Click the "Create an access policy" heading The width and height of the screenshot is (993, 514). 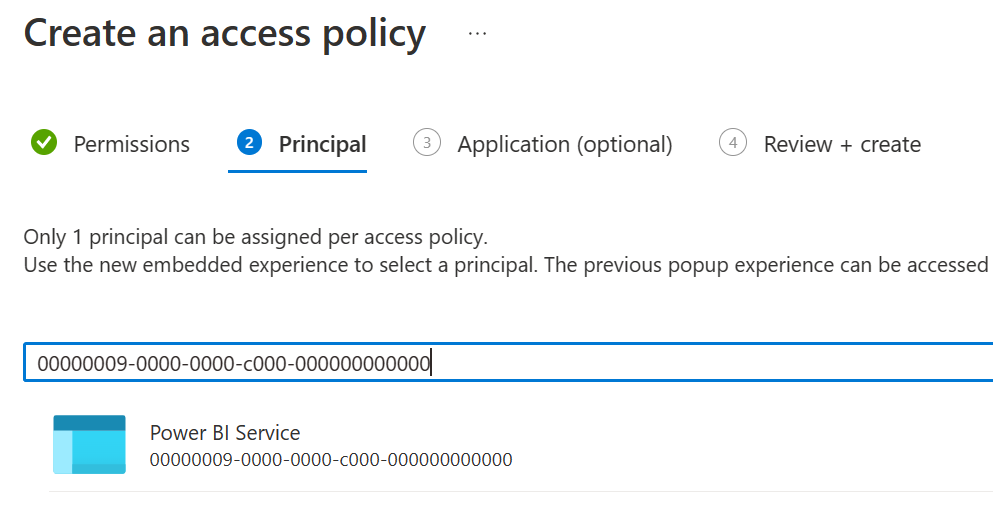tap(225, 33)
